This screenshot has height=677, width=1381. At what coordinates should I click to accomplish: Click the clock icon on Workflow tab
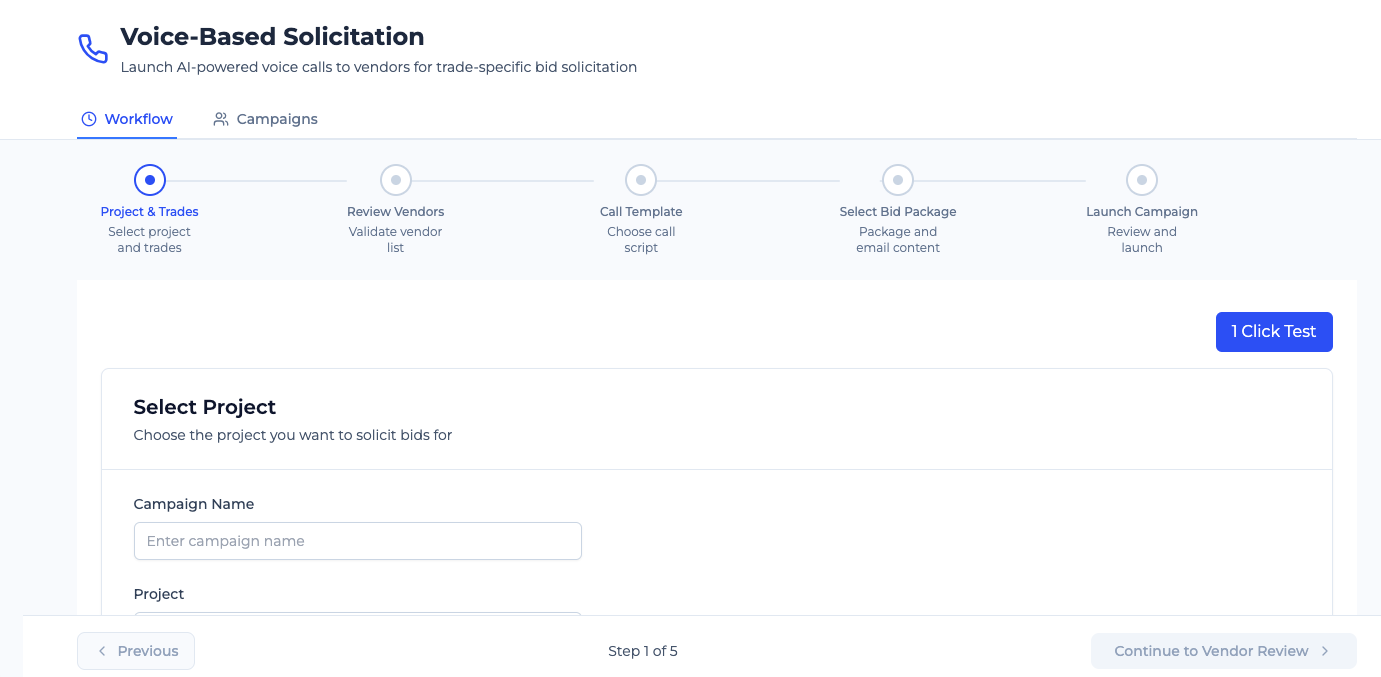click(89, 119)
